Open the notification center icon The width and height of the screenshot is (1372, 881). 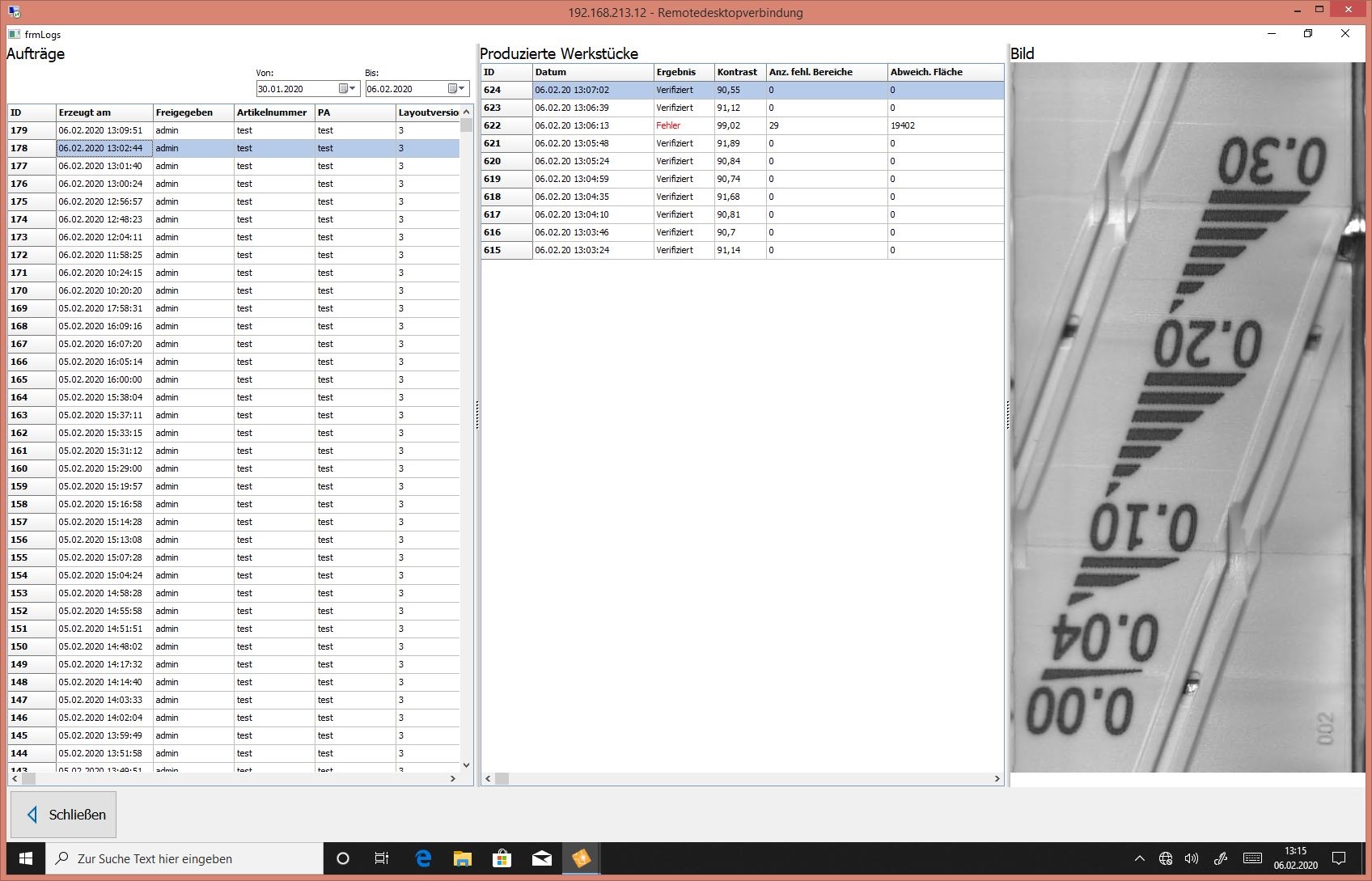(x=1339, y=858)
